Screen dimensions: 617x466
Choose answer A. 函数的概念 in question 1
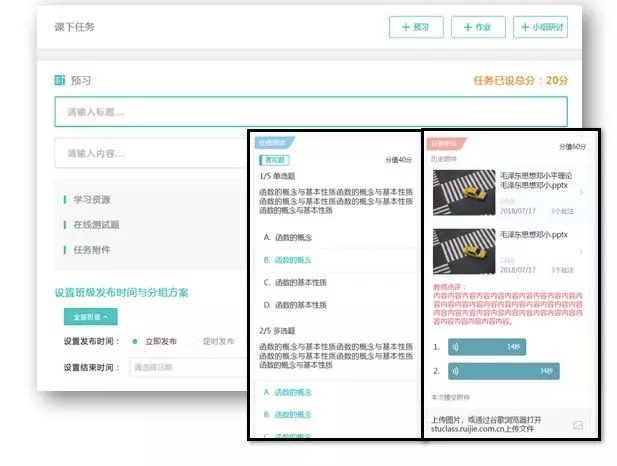click(290, 236)
